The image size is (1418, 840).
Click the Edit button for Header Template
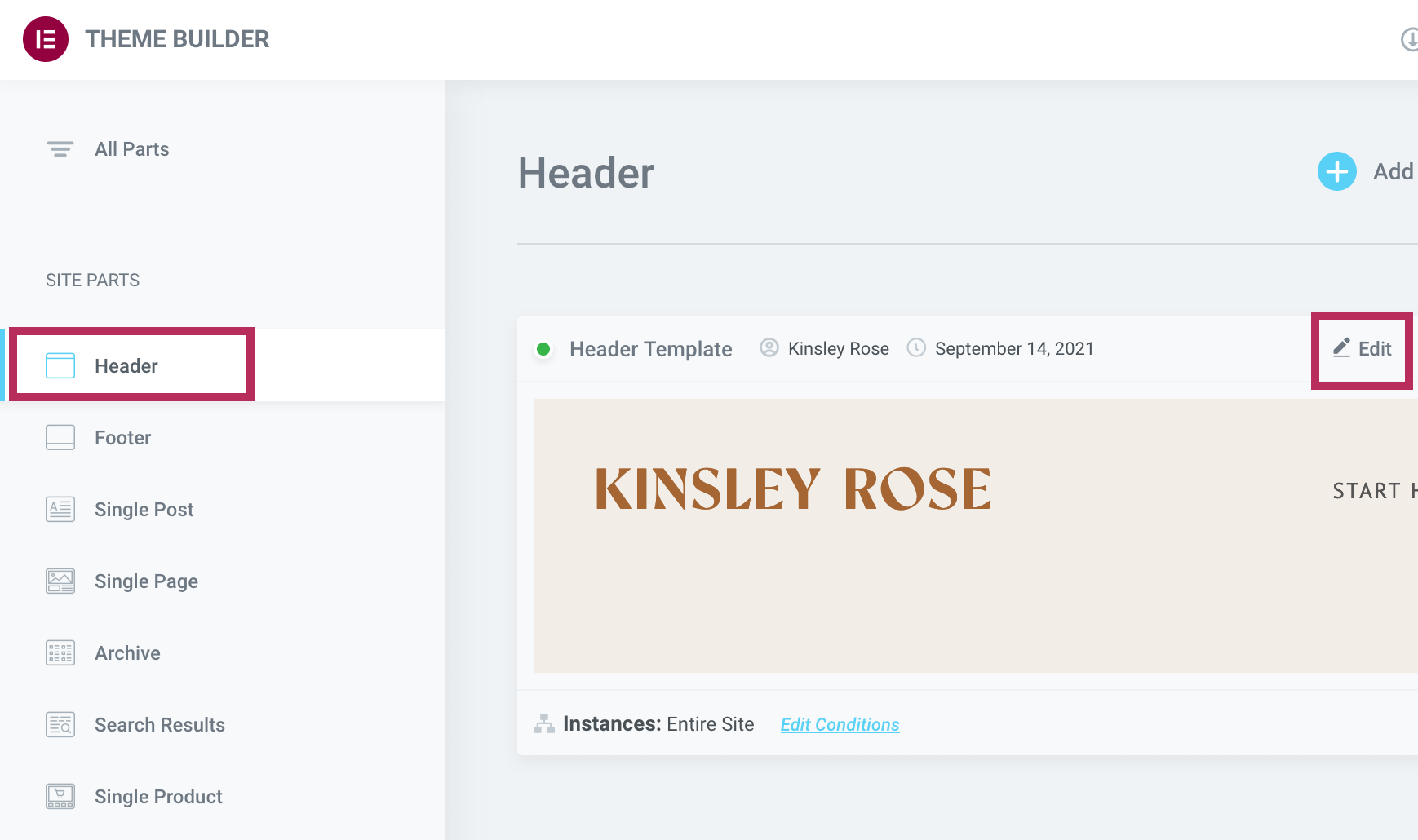1363,348
